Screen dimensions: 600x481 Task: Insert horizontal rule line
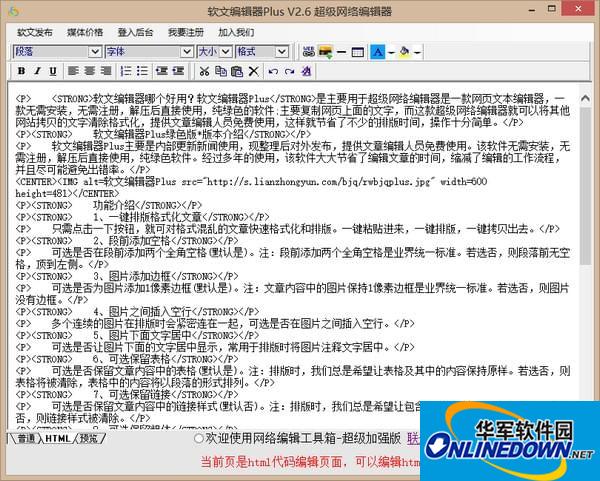tap(342, 52)
